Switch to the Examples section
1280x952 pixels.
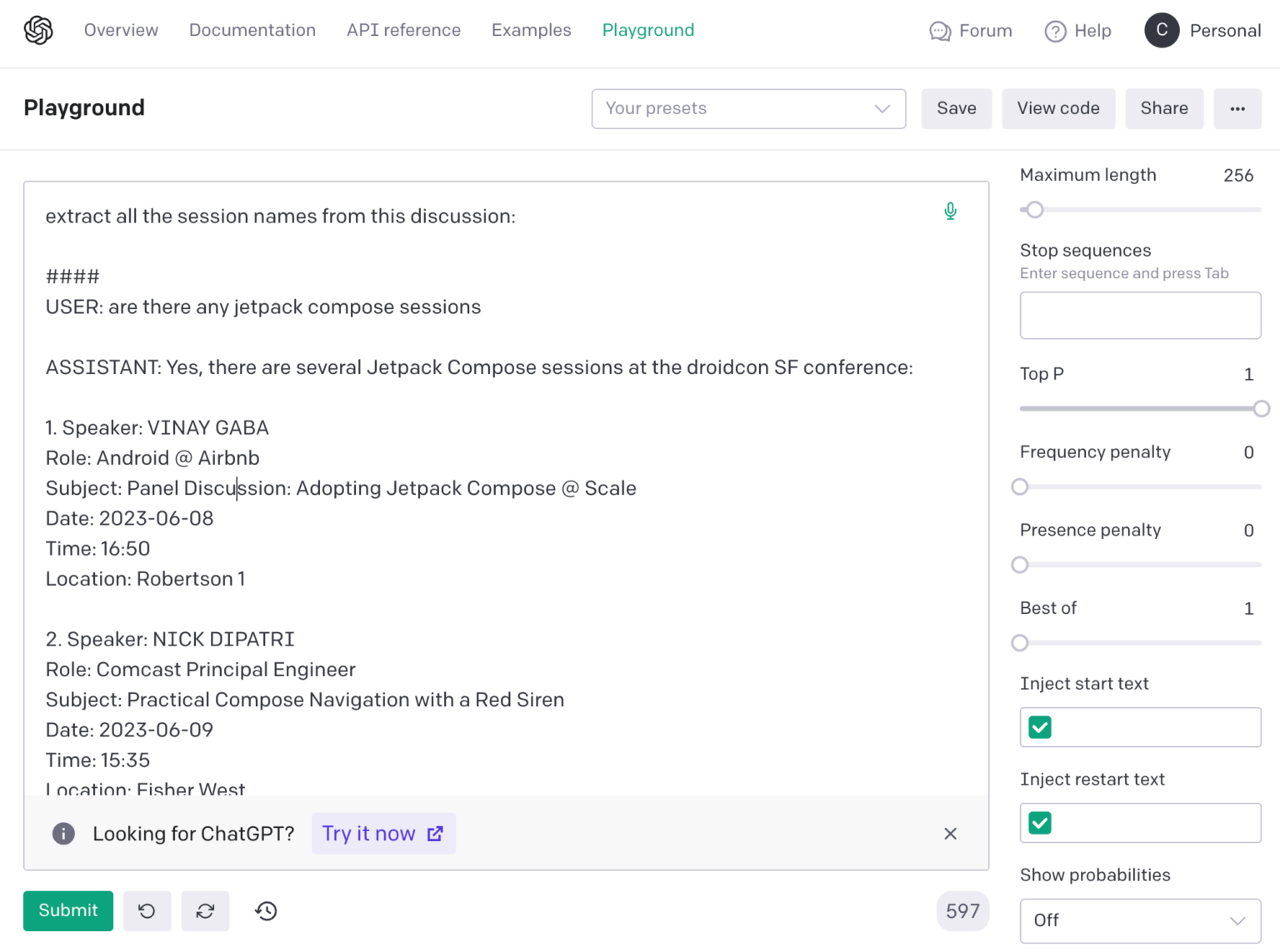pyautogui.click(x=531, y=30)
